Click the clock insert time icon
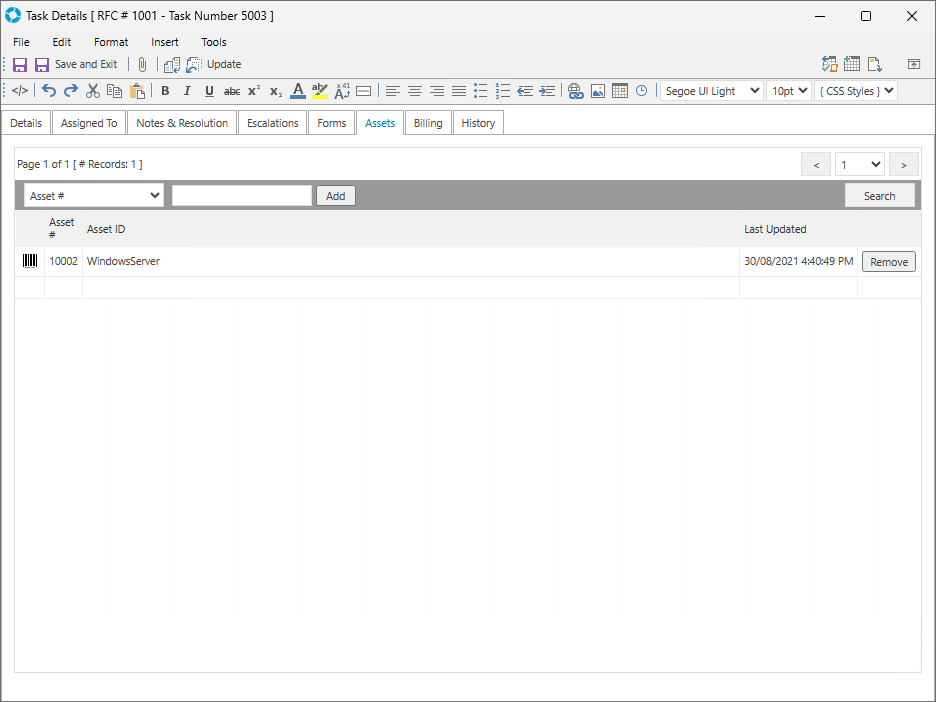936x702 pixels. pos(641,91)
